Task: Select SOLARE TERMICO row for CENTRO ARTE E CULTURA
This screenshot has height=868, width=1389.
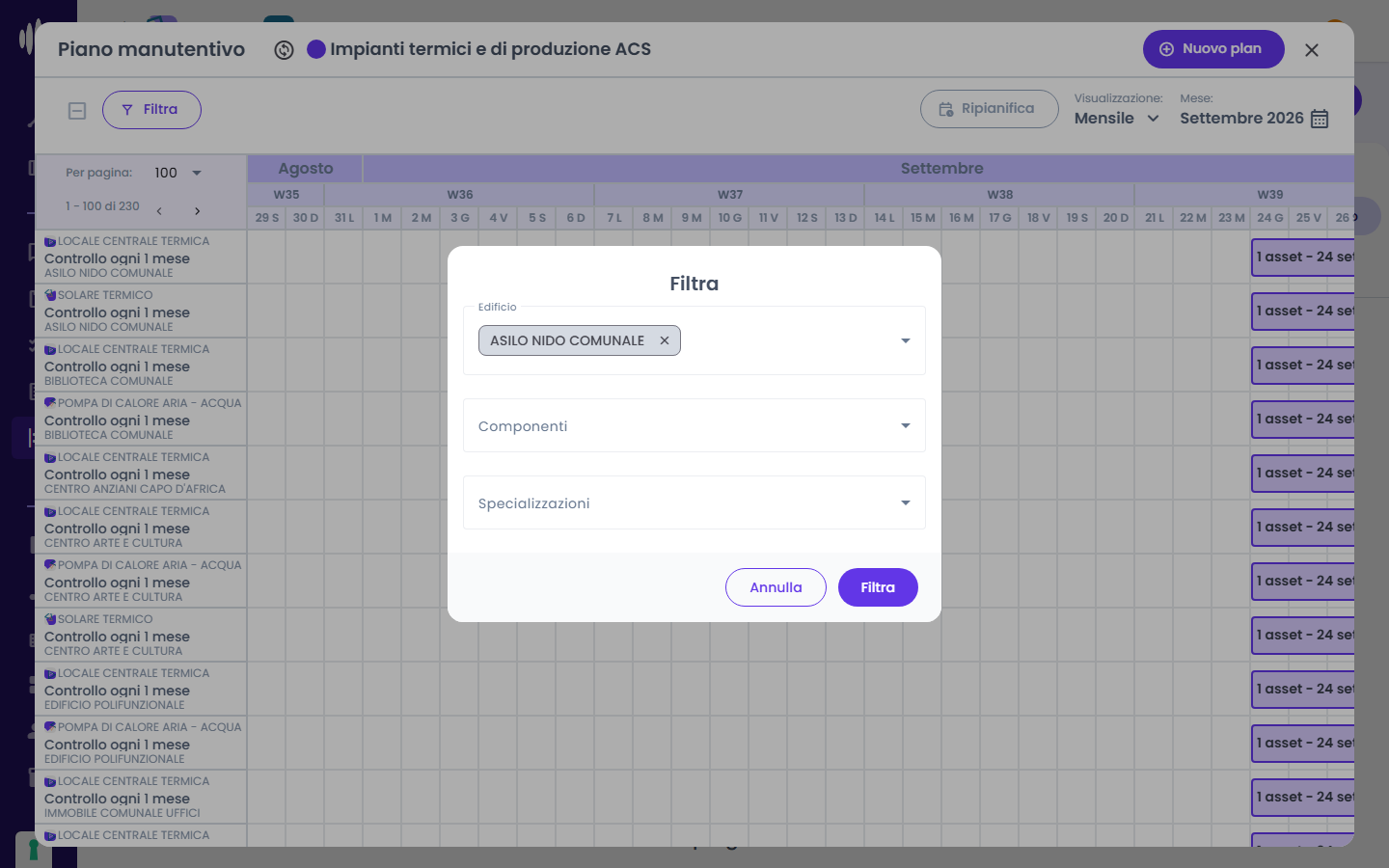Action: coord(141,635)
